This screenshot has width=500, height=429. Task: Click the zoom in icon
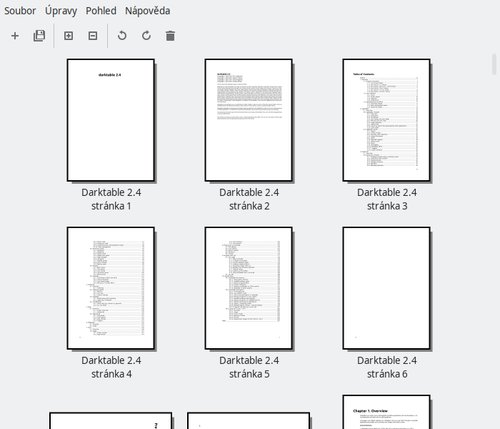pyautogui.click(x=68, y=36)
